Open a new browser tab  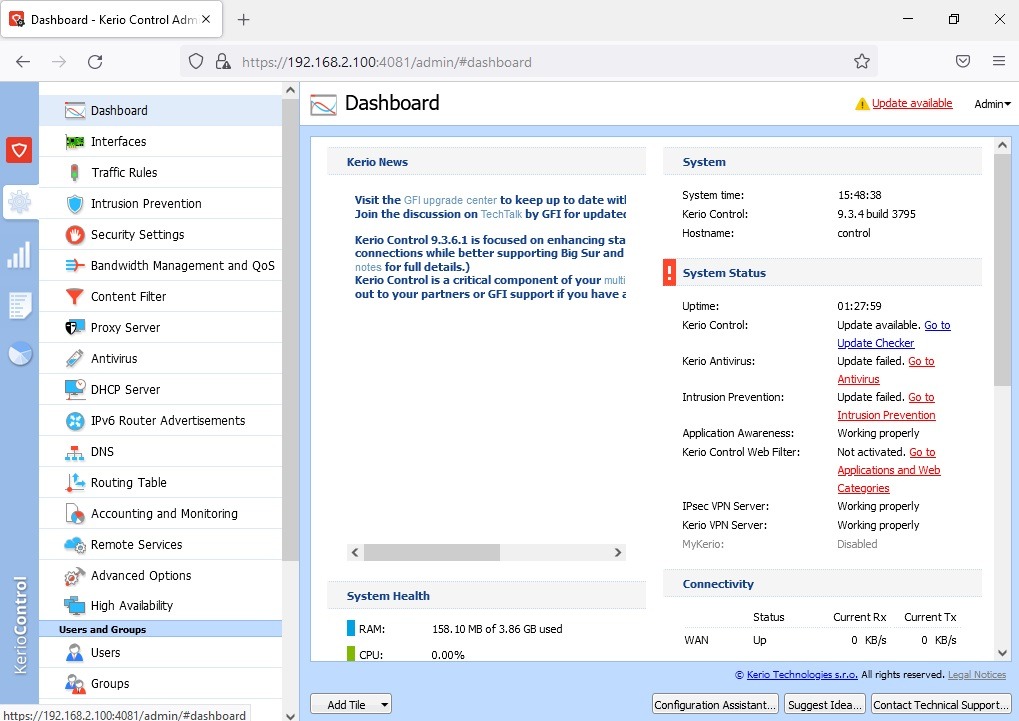click(x=243, y=20)
